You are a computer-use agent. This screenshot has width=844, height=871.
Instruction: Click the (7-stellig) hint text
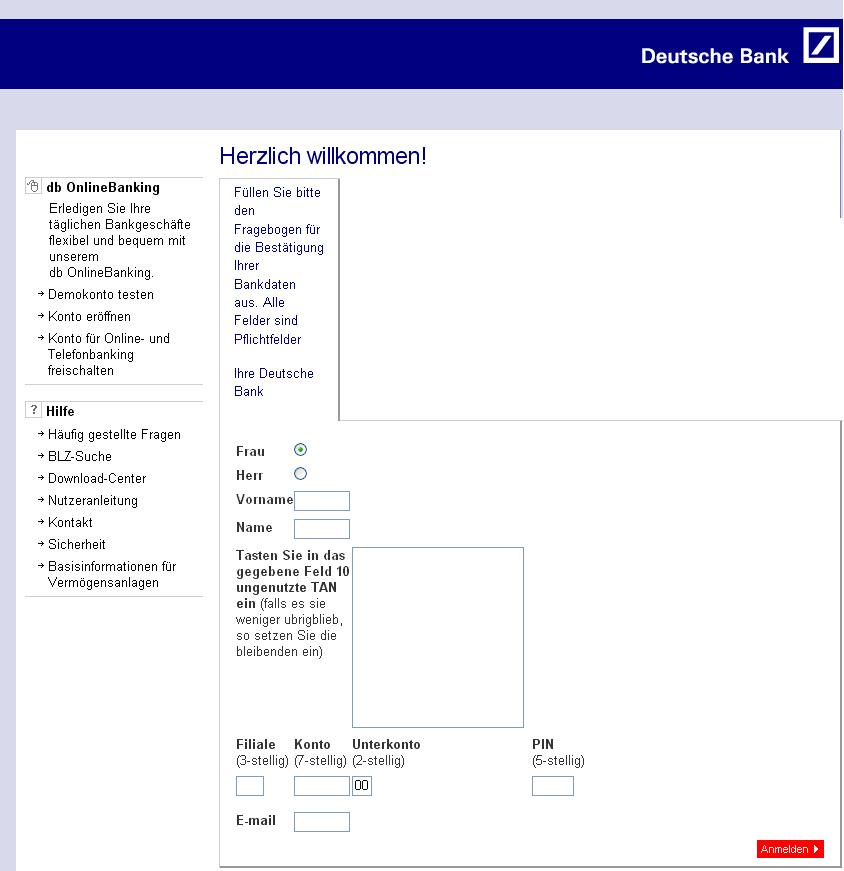(x=321, y=760)
